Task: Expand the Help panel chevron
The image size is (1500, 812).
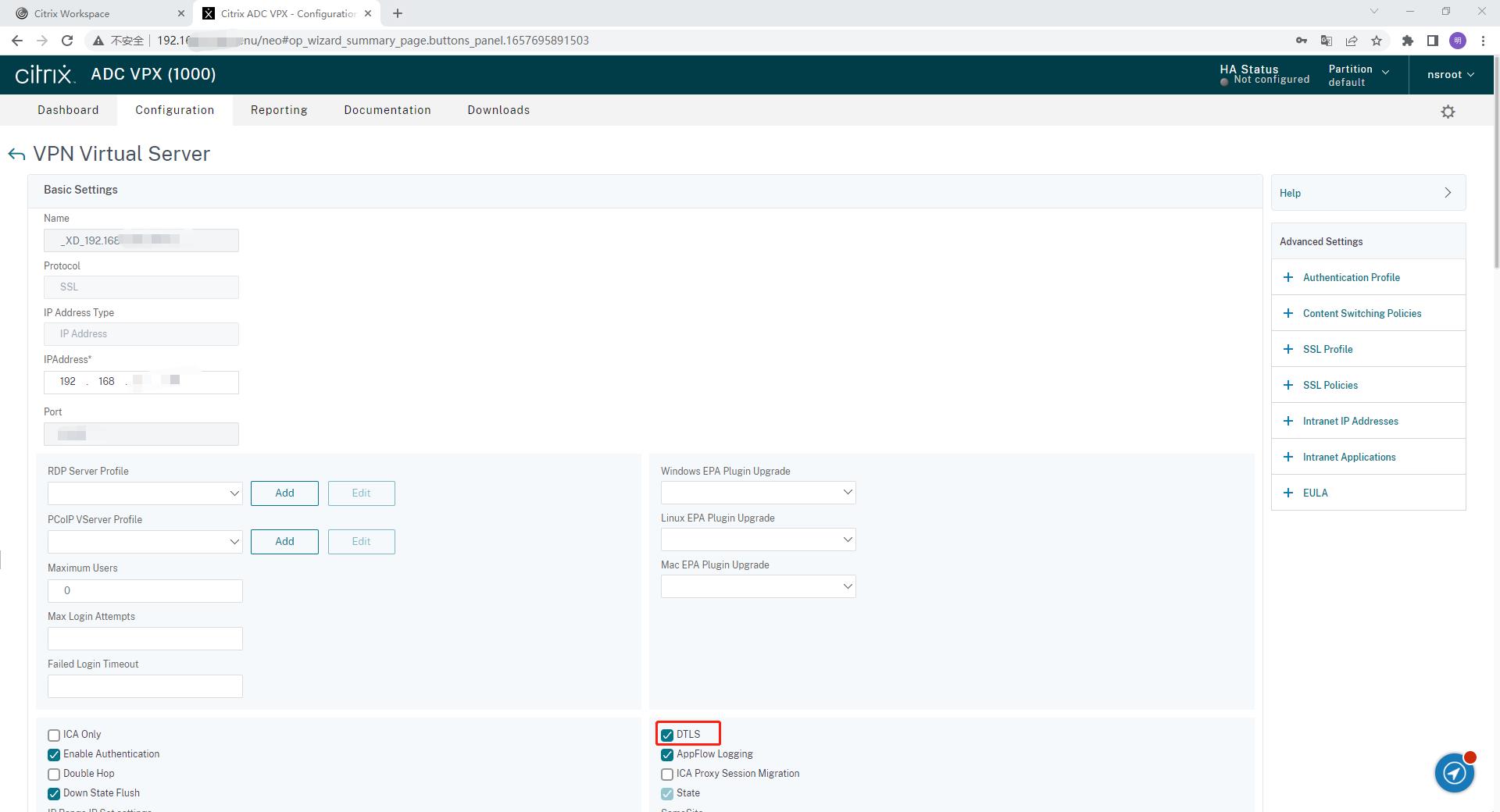Action: click(x=1448, y=193)
